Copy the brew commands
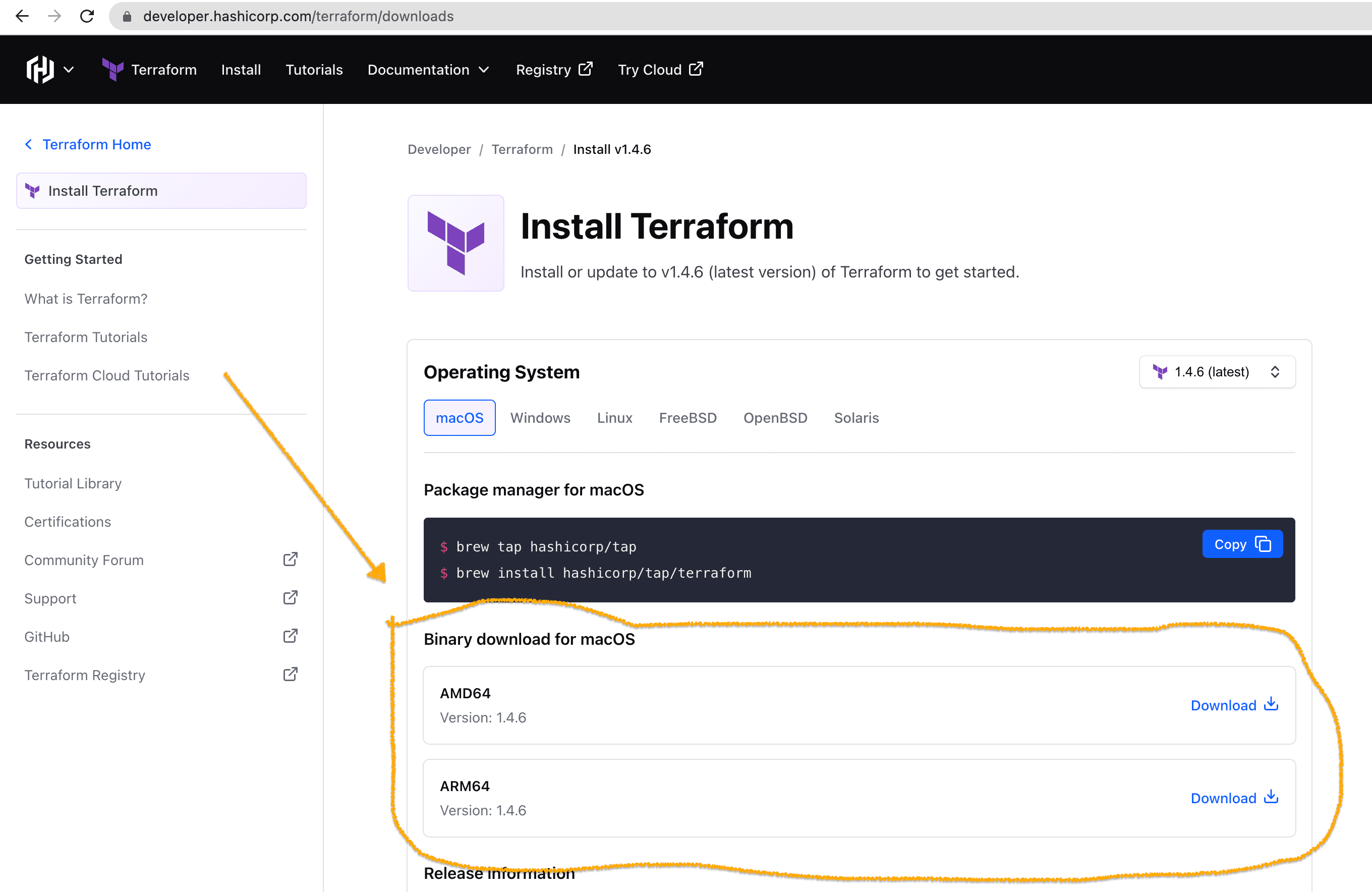The image size is (1372, 892). pyautogui.click(x=1242, y=544)
